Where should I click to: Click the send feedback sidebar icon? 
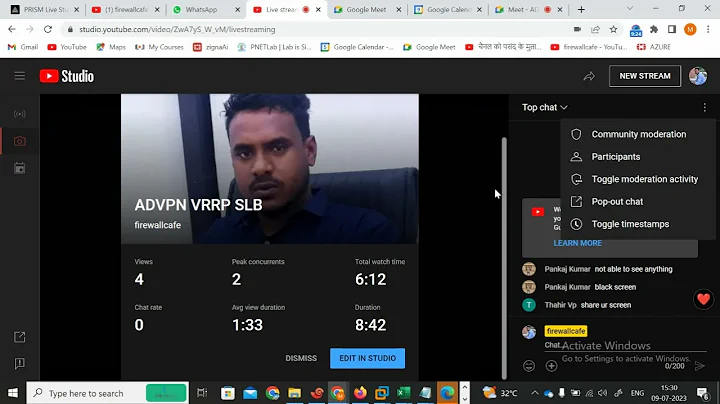[x=19, y=364]
